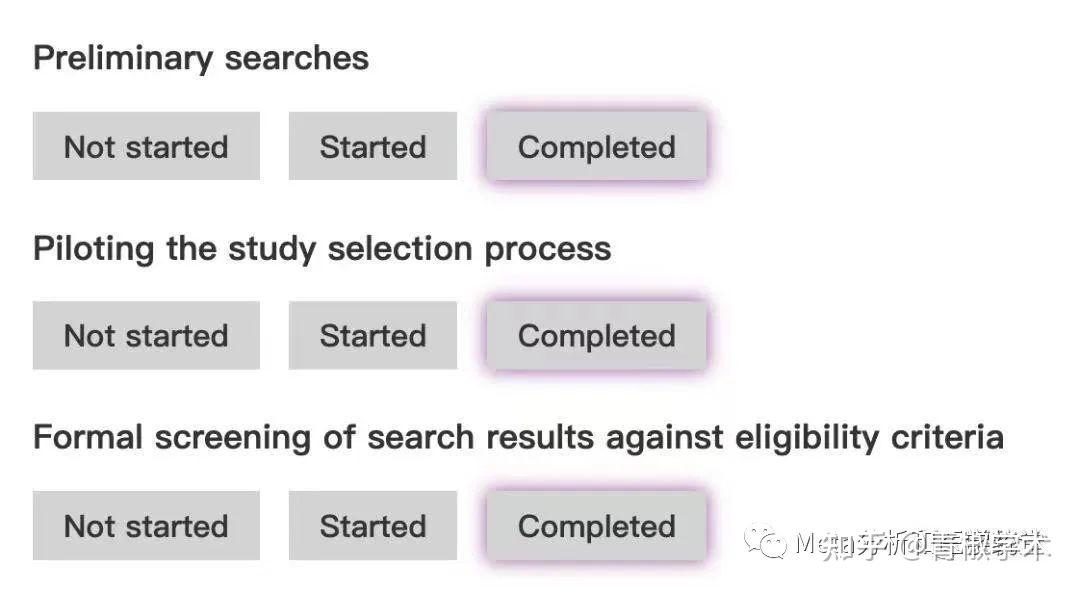The height and width of the screenshot is (591, 1080).
Task: Mark Piloting study selection process Completed
Action: tap(596, 335)
